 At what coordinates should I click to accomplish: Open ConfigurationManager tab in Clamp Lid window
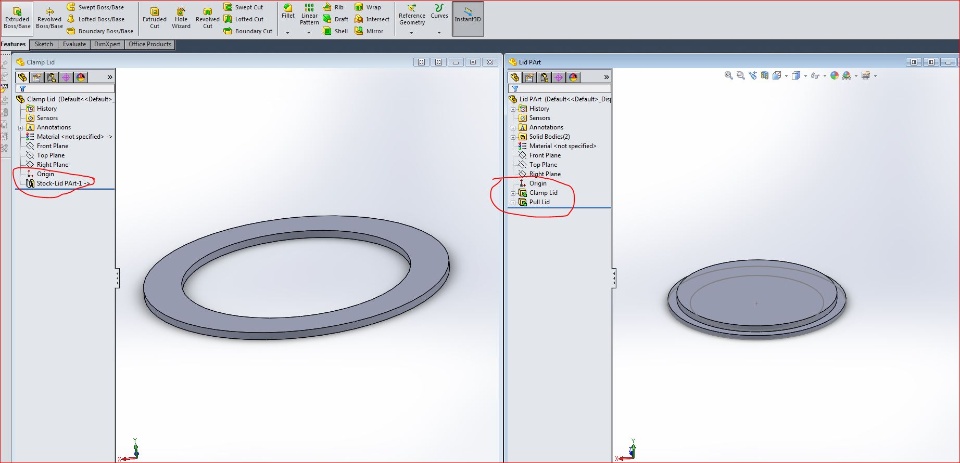(51, 77)
